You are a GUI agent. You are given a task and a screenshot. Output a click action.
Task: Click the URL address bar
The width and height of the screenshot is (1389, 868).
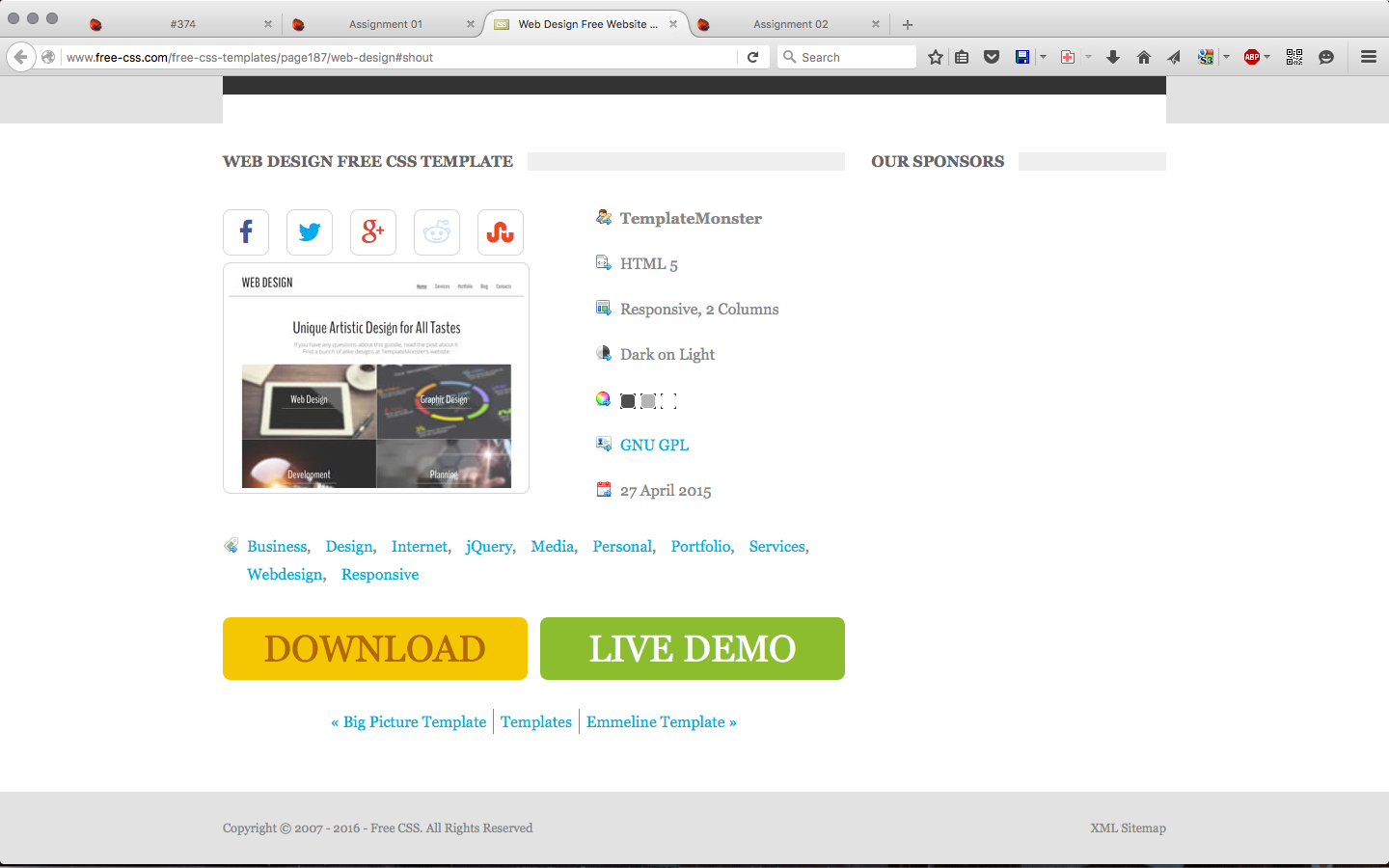tap(399, 57)
